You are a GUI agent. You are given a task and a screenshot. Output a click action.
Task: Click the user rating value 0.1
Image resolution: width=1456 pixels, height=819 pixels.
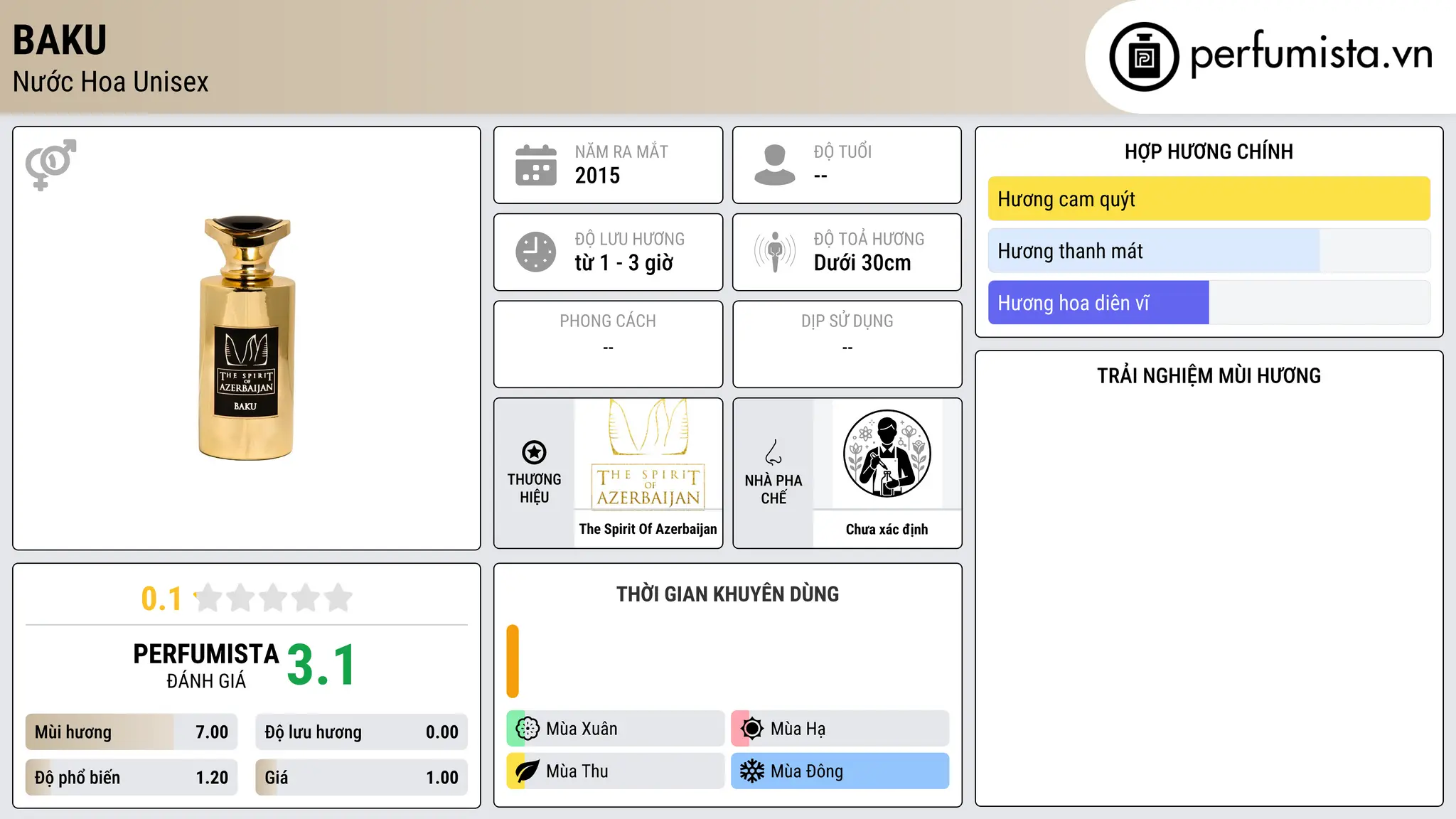coord(161,599)
